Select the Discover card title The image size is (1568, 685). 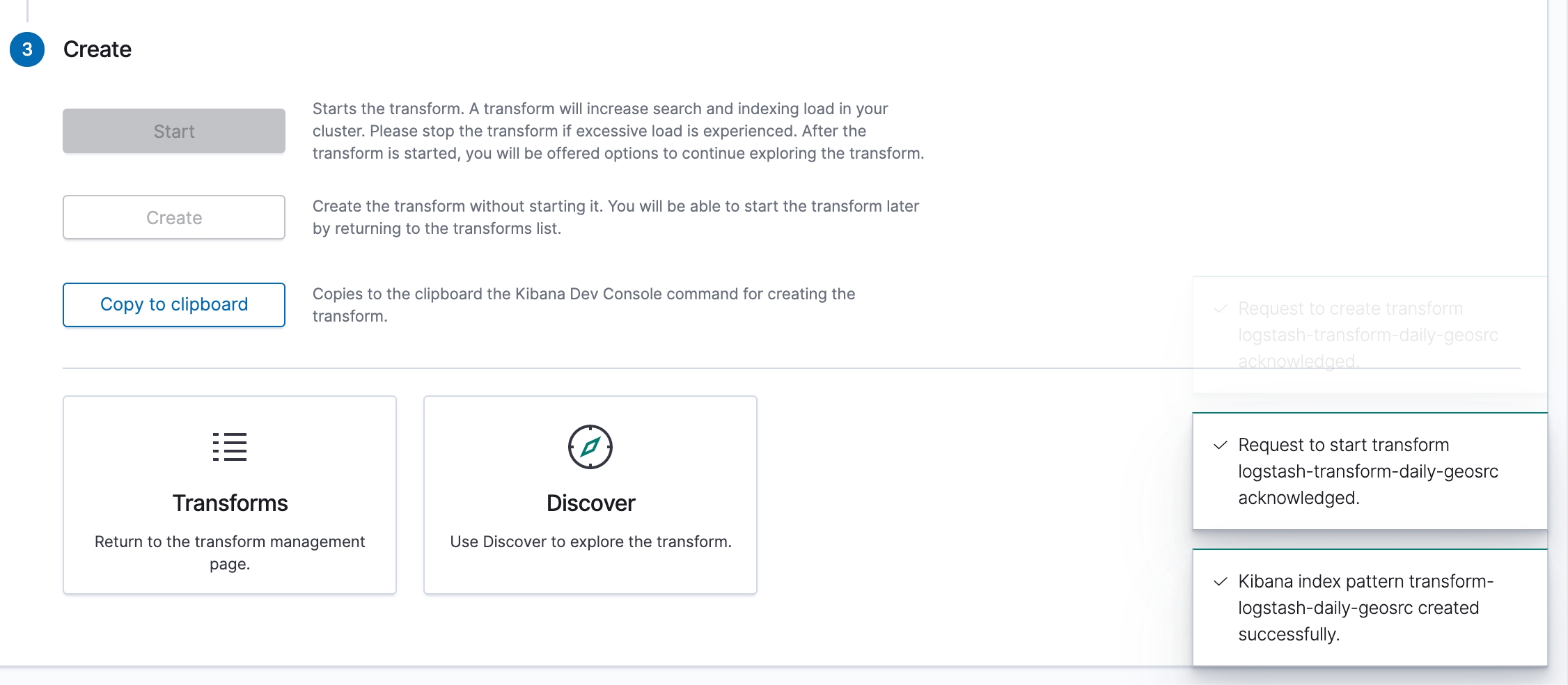590,503
